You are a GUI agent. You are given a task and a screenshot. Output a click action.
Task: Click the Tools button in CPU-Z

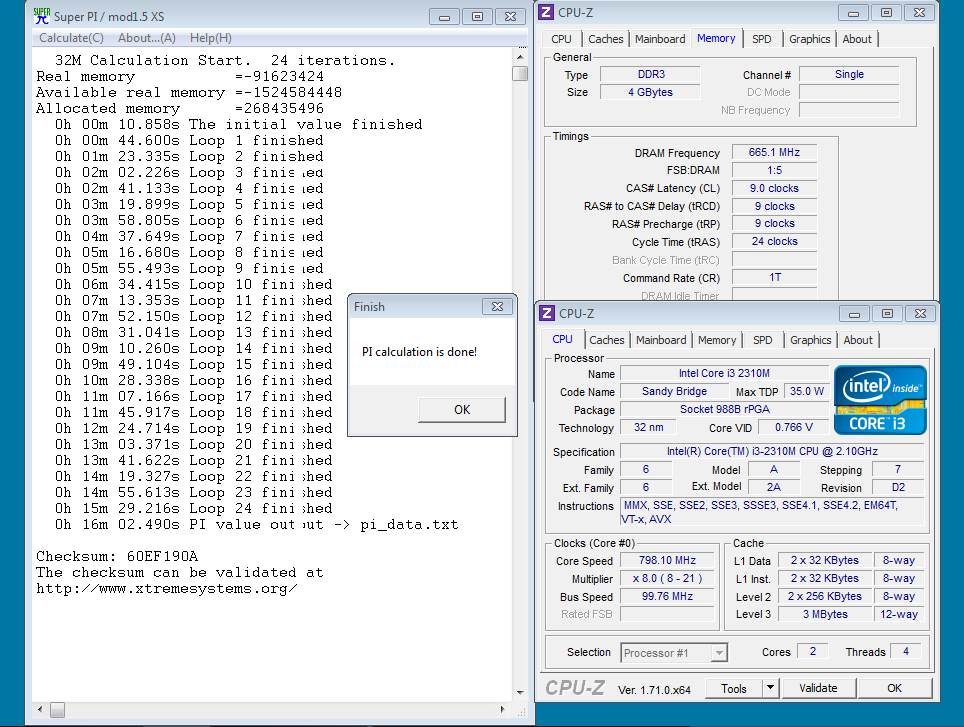point(734,688)
